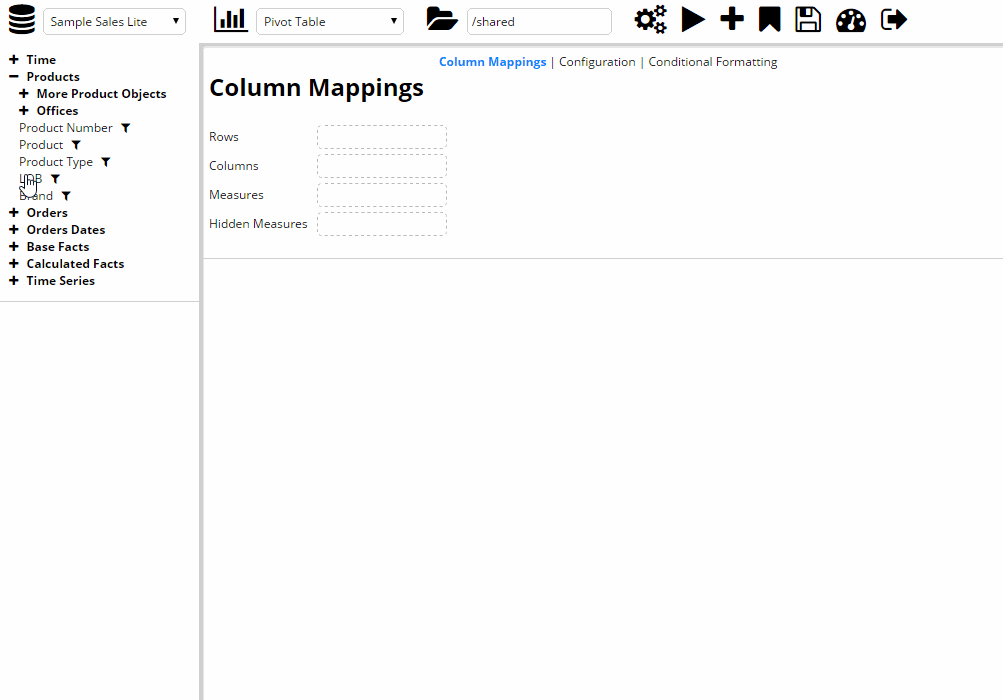Click the Brand filter funnel icon
The height and width of the screenshot is (700, 1003).
(x=66, y=196)
